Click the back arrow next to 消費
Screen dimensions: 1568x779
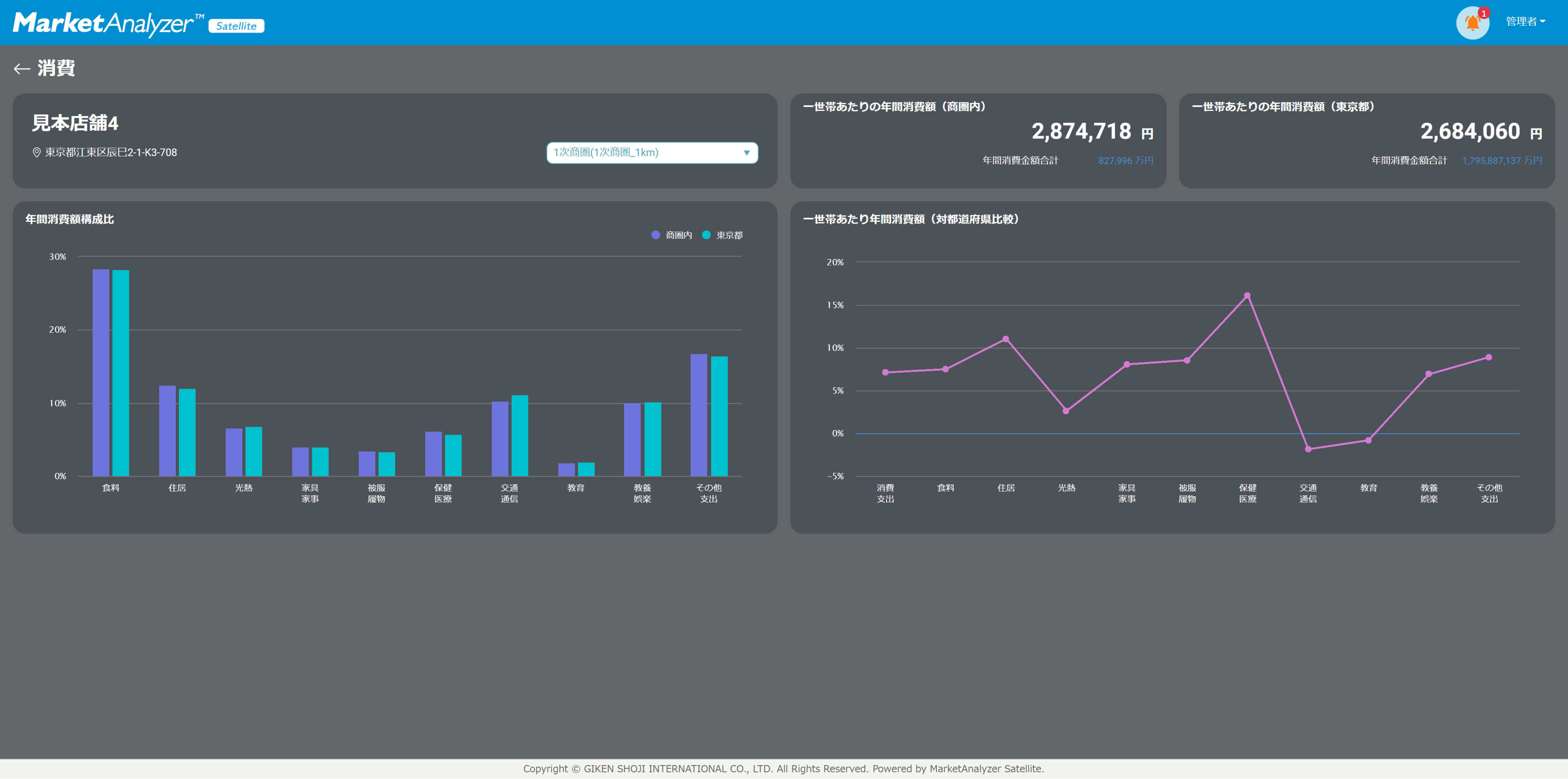tap(22, 69)
